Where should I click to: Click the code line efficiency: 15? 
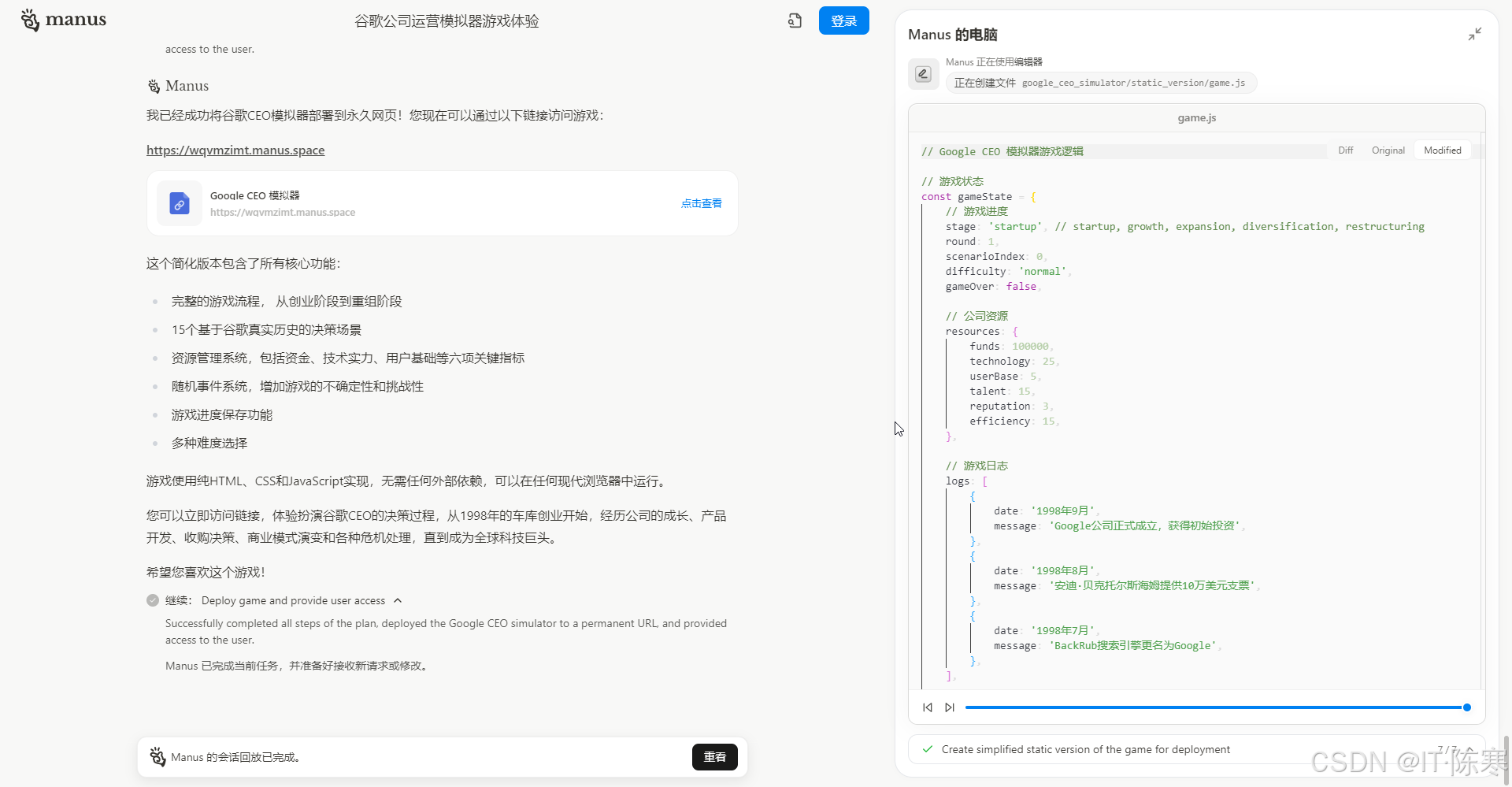coord(1014,421)
